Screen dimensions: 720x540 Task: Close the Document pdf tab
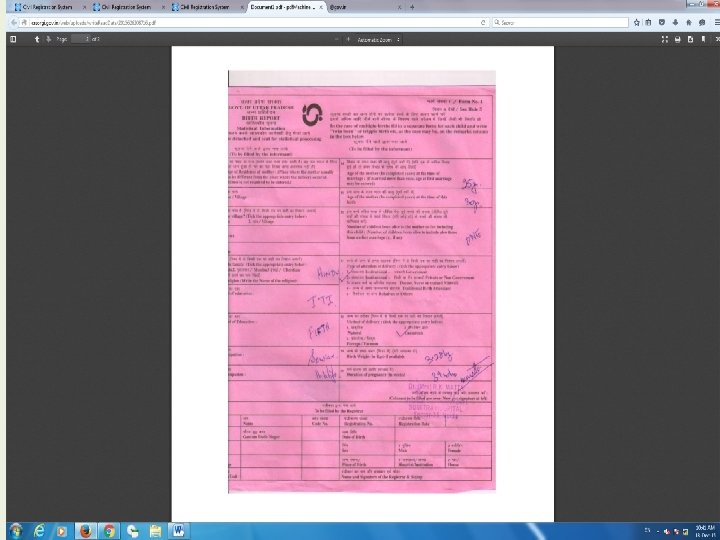(321, 7)
